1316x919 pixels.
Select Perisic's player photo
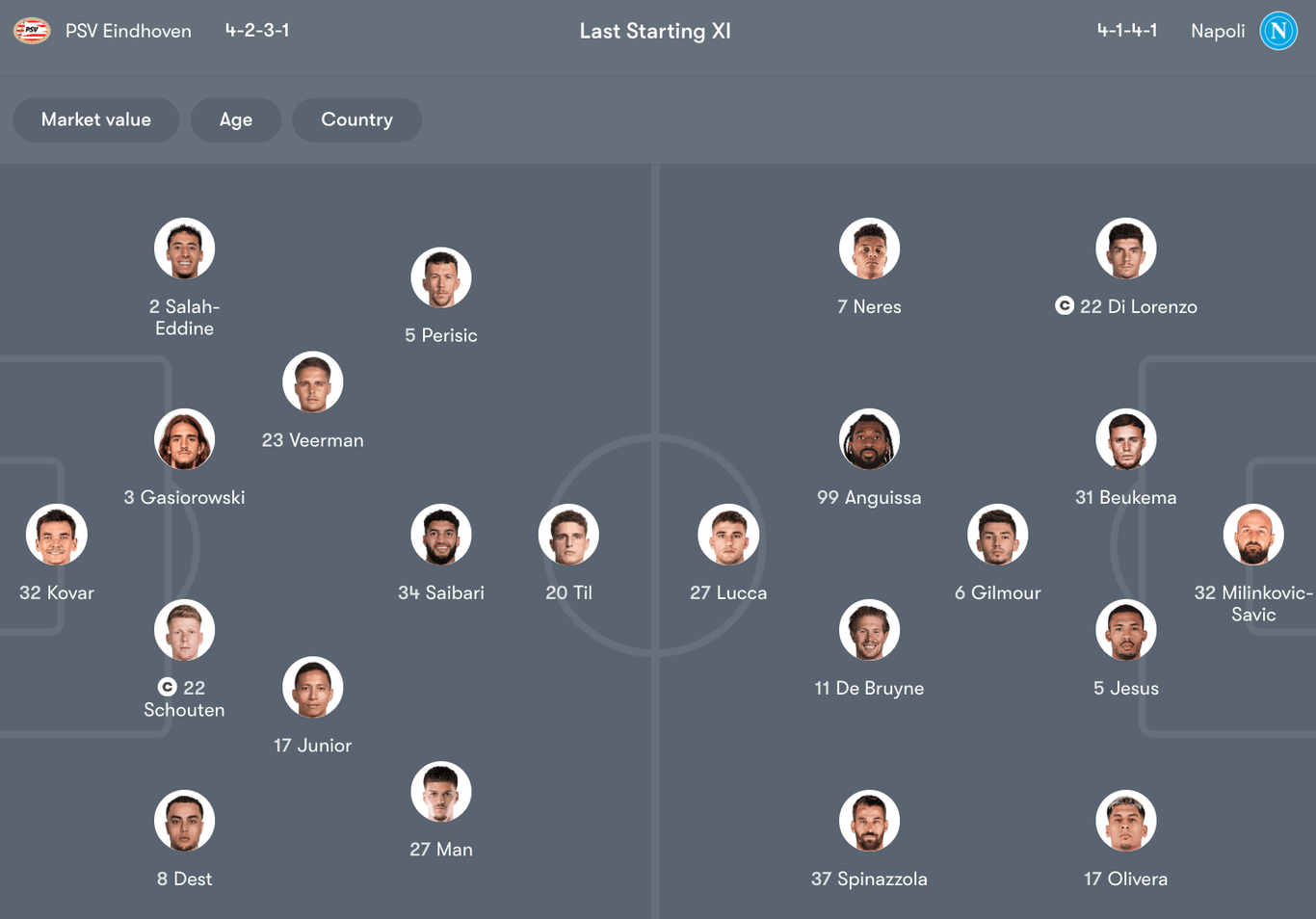[x=441, y=278]
